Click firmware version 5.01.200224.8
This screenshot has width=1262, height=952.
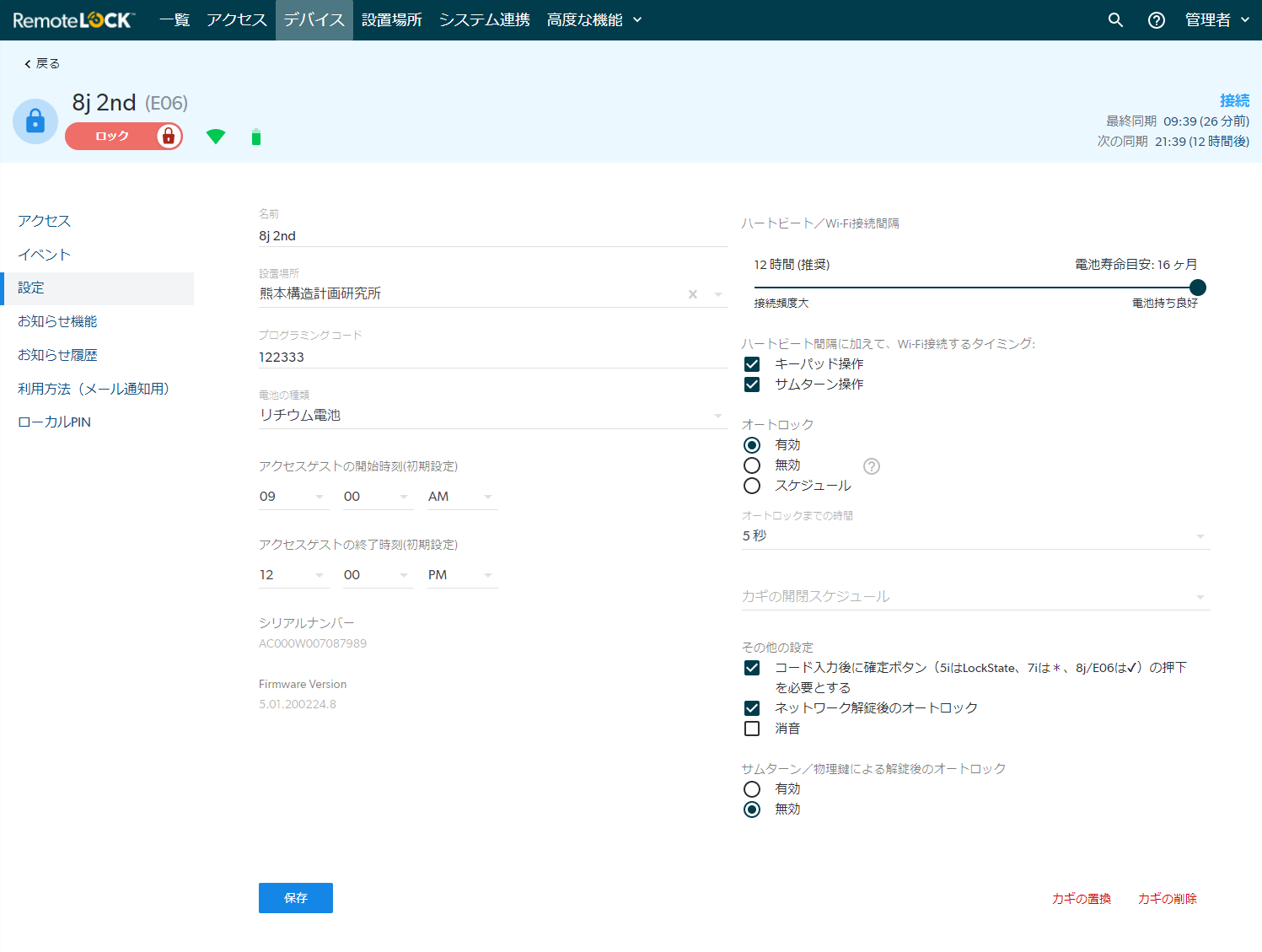pyautogui.click(x=298, y=704)
